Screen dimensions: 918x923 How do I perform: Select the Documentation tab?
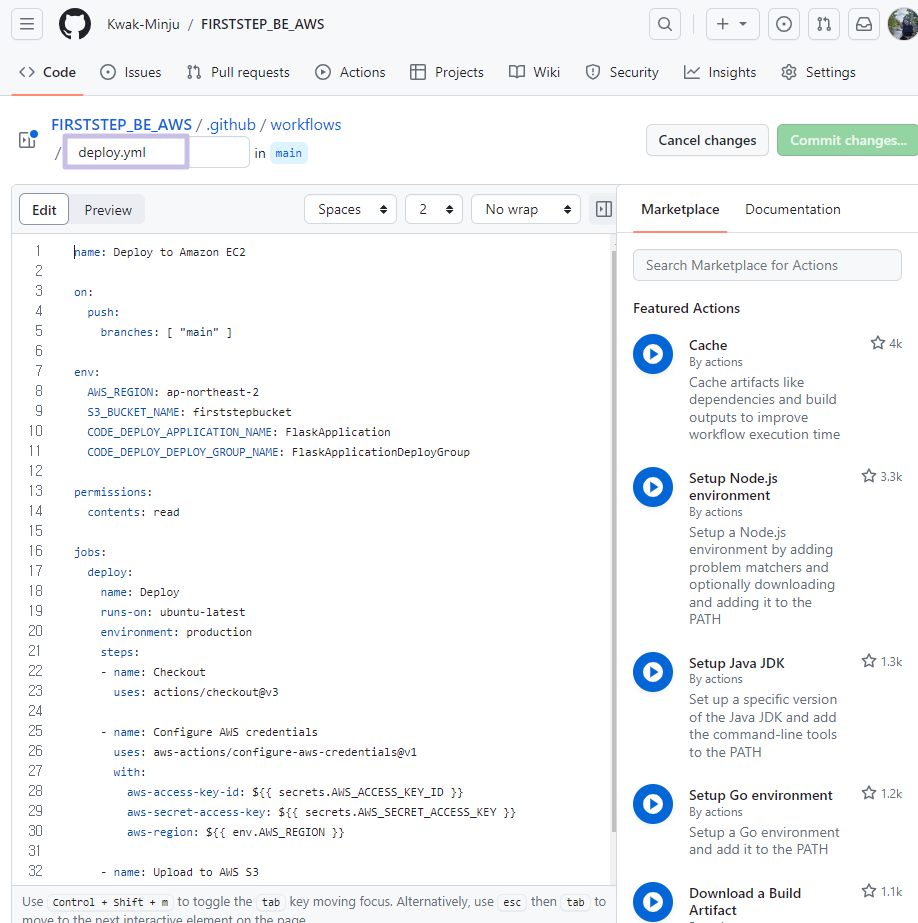793,209
